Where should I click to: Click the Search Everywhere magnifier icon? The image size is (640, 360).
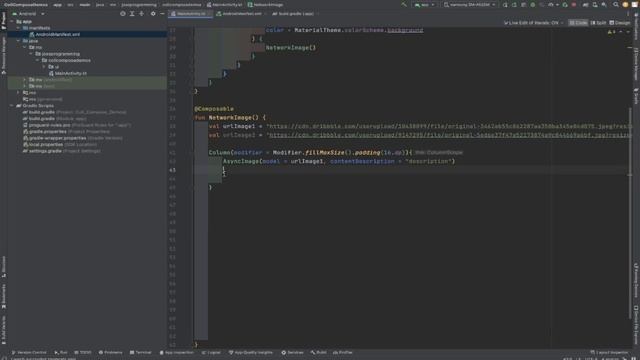click(616, 5)
